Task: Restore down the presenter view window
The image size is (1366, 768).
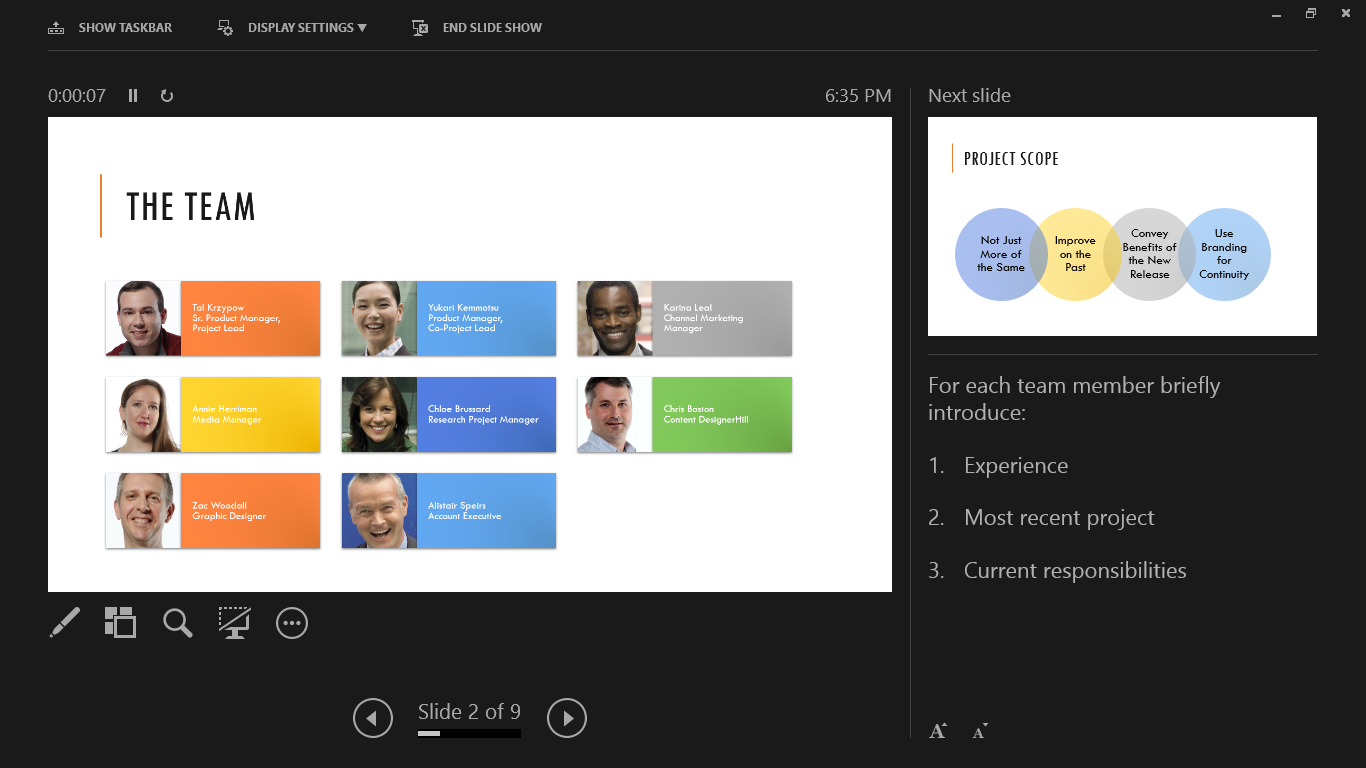Action: coord(1311,13)
